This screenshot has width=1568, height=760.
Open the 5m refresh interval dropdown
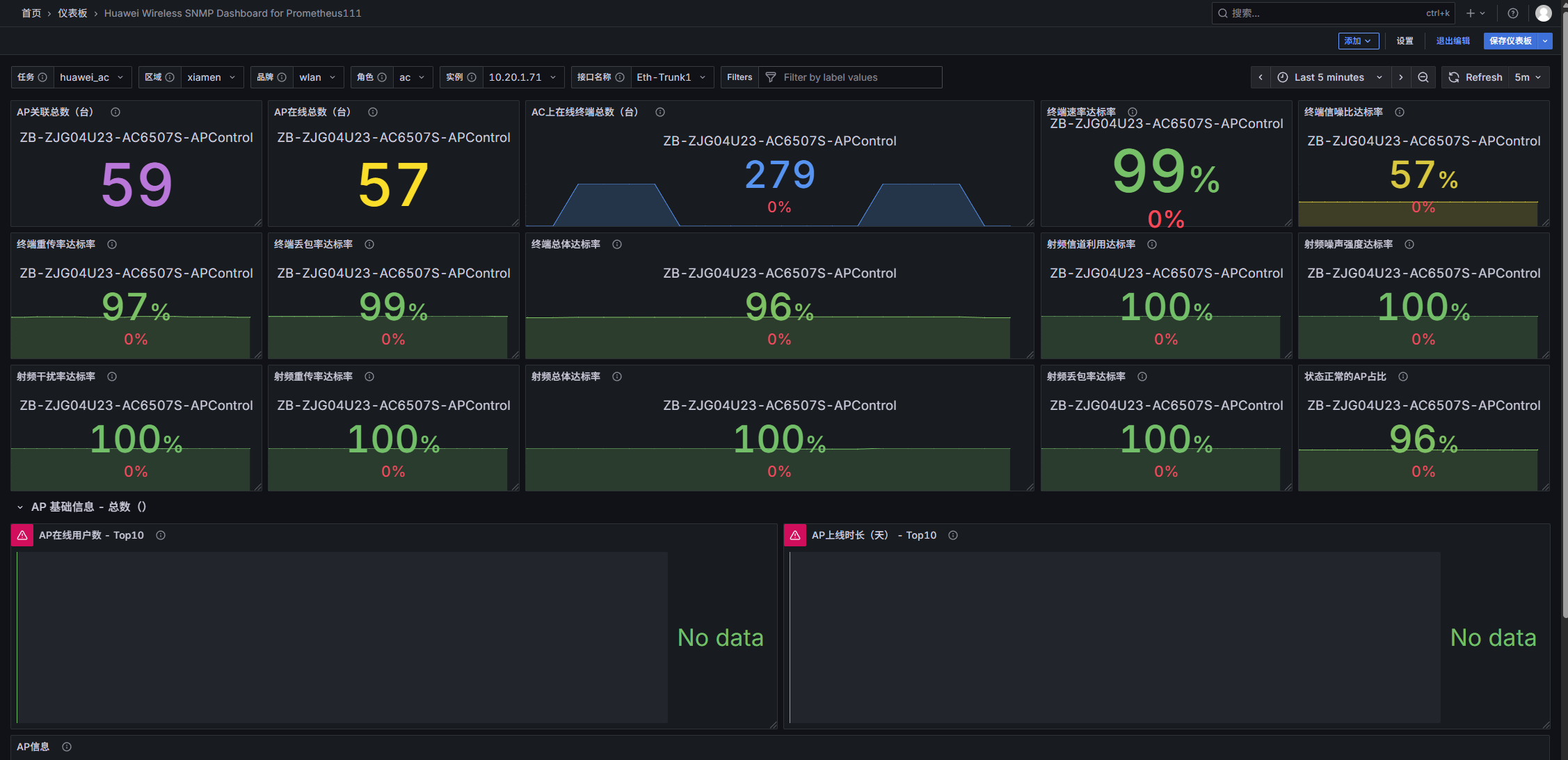click(1528, 77)
